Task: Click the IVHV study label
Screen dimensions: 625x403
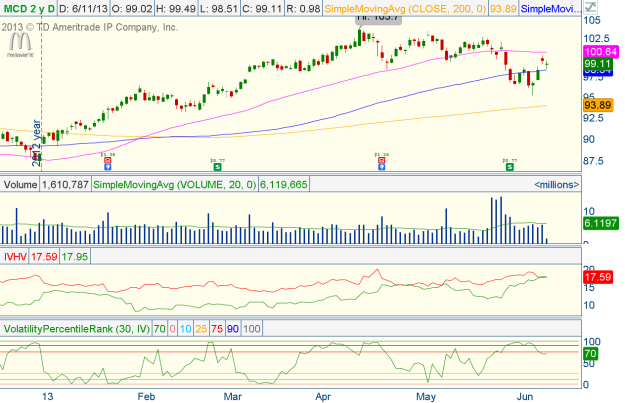Action: tap(15, 256)
